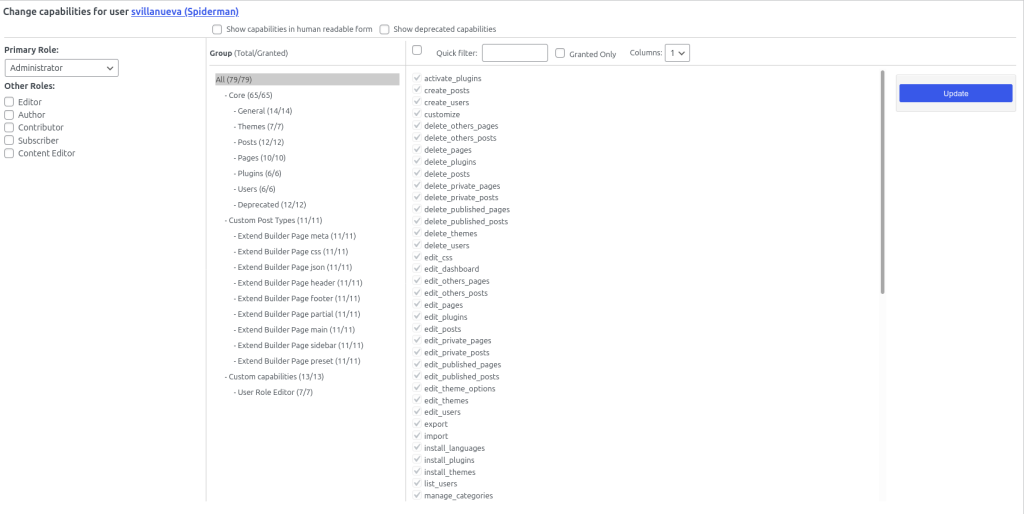This screenshot has height=514, width=1024.
Task: Tick the Editor role checkbox
Action: (9, 102)
